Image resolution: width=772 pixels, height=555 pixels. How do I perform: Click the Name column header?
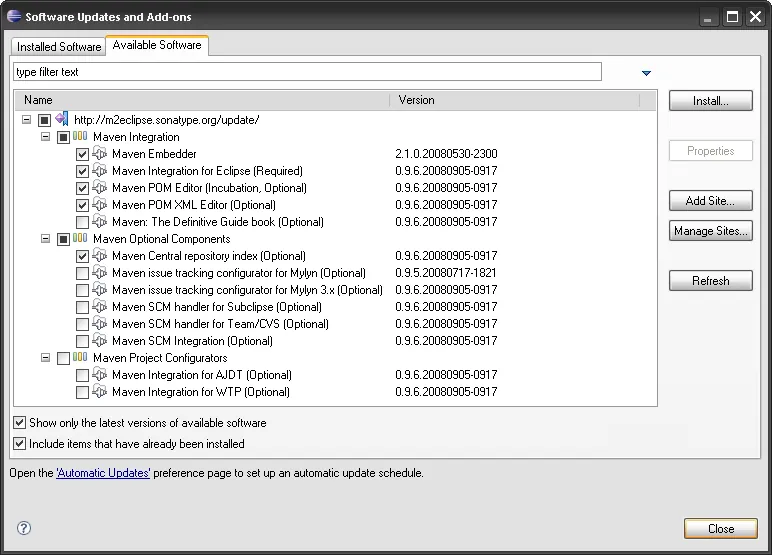coord(202,100)
